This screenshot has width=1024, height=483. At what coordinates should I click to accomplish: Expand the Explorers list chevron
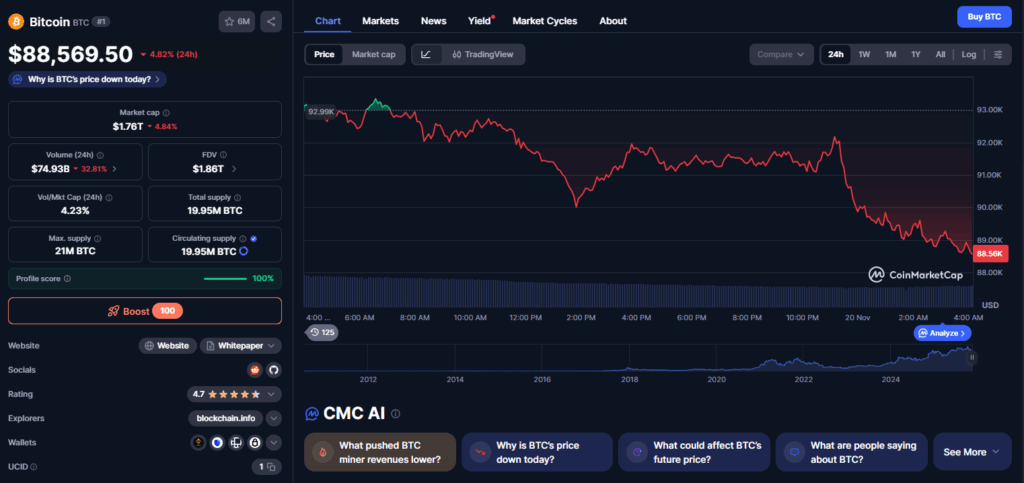pos(273,419)
